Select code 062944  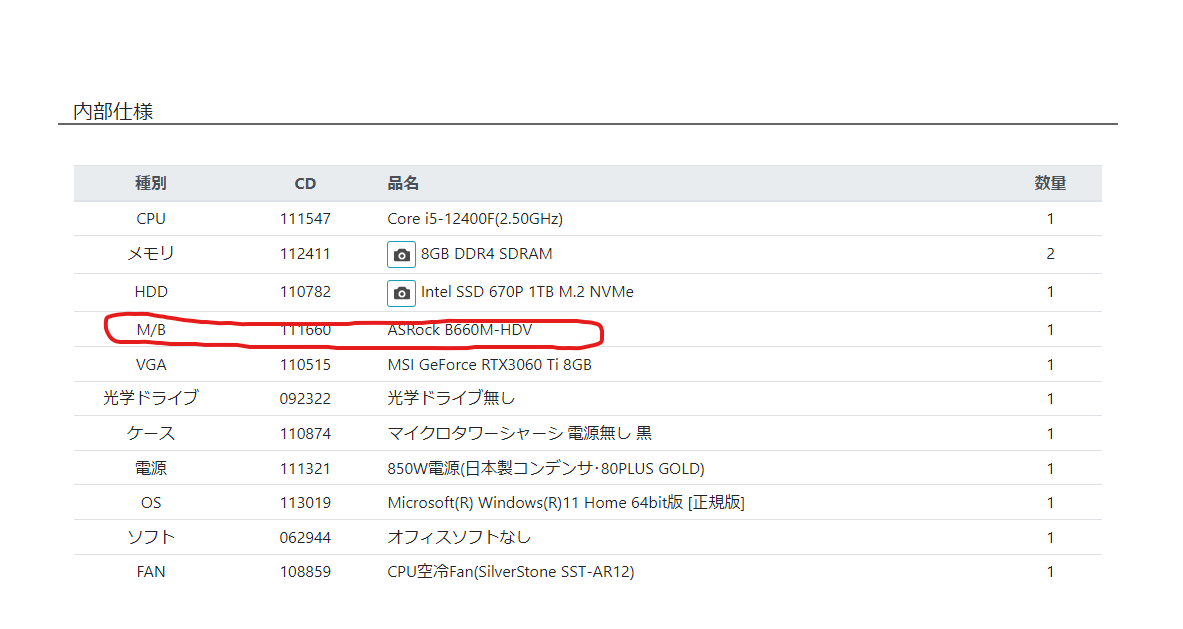[305, 538]
